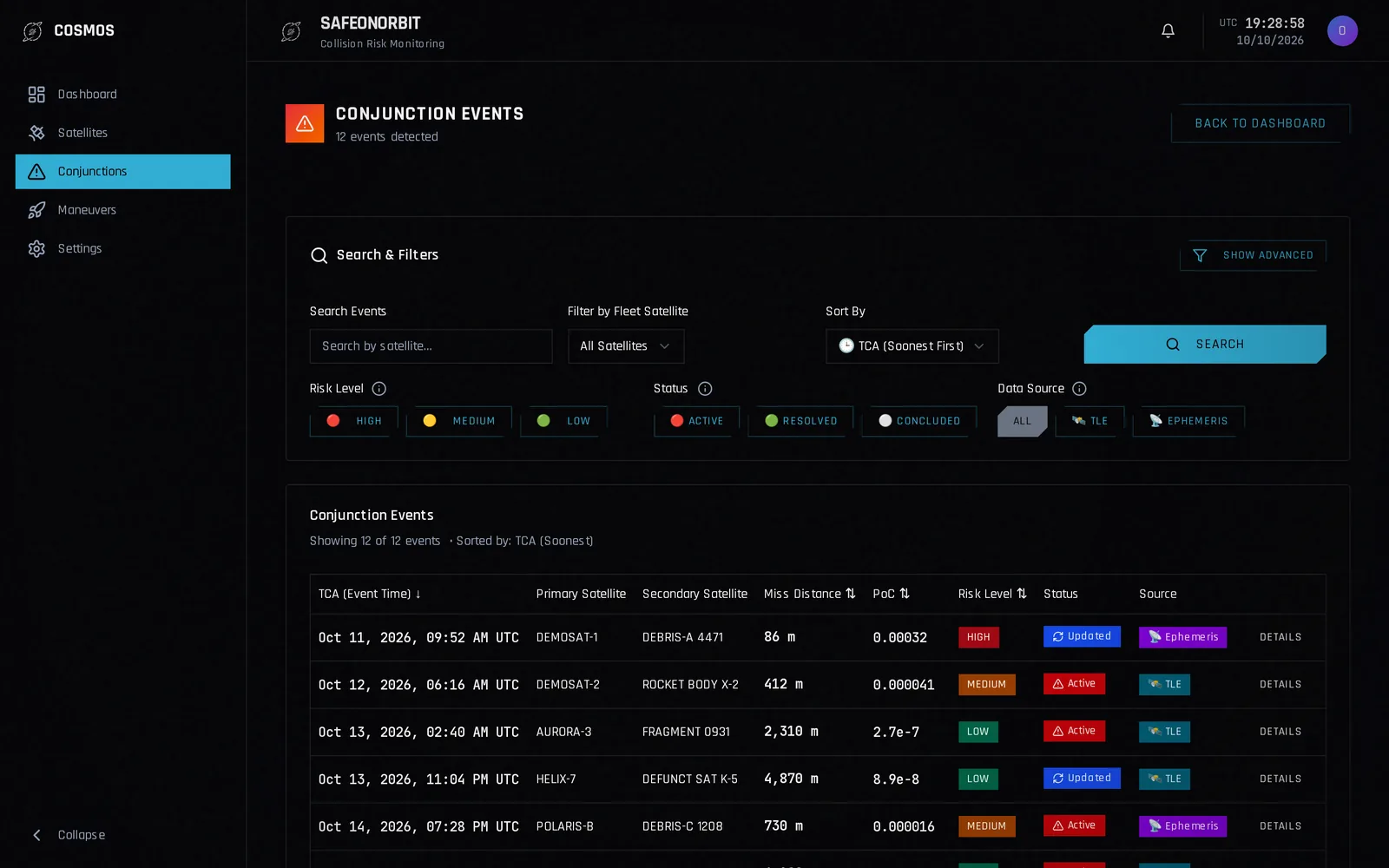Open the Dashboard grid icon
Screen dimensions: 1389x868
pos(36,95)
